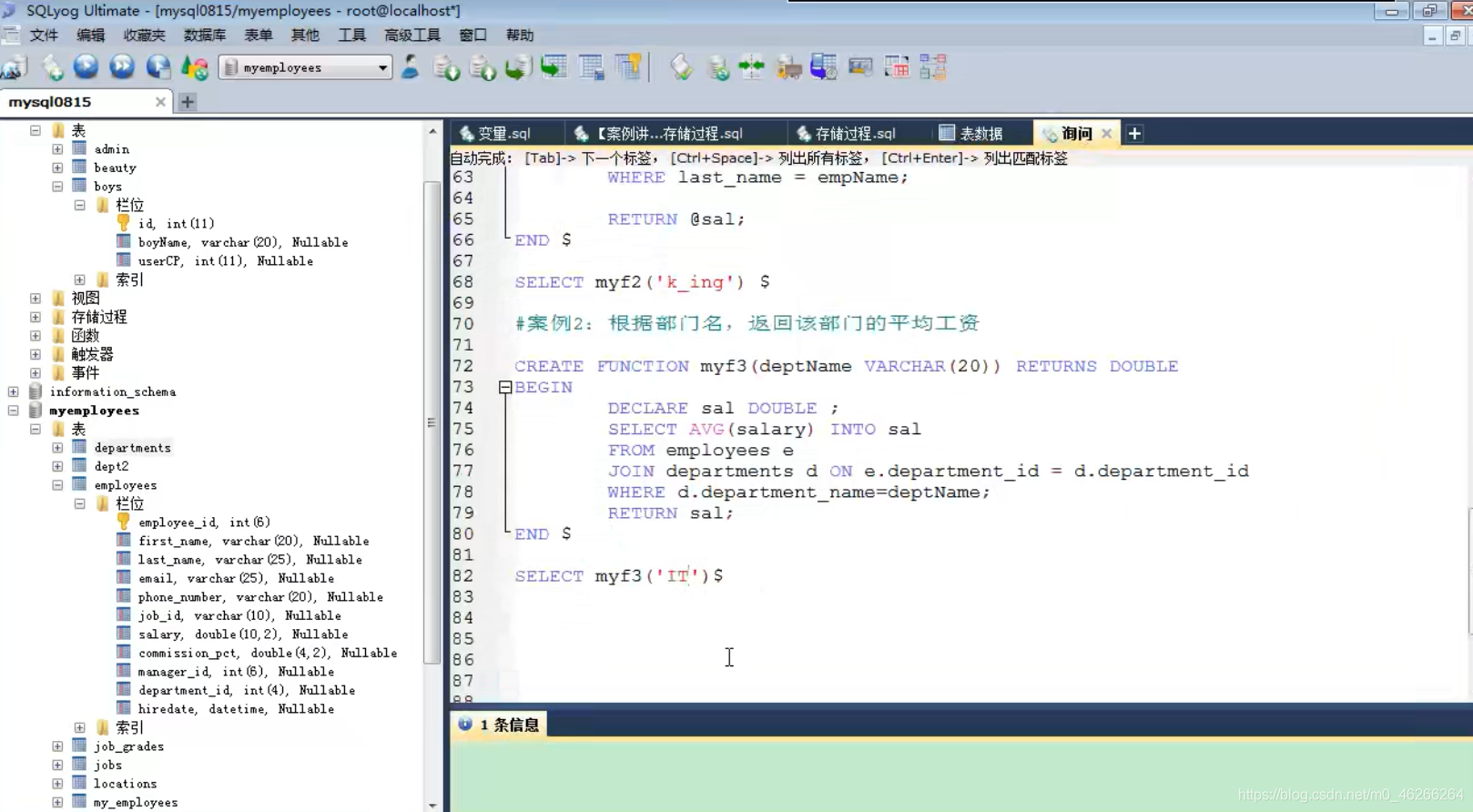Switch to the 表数据 tab

coord(980,134)
